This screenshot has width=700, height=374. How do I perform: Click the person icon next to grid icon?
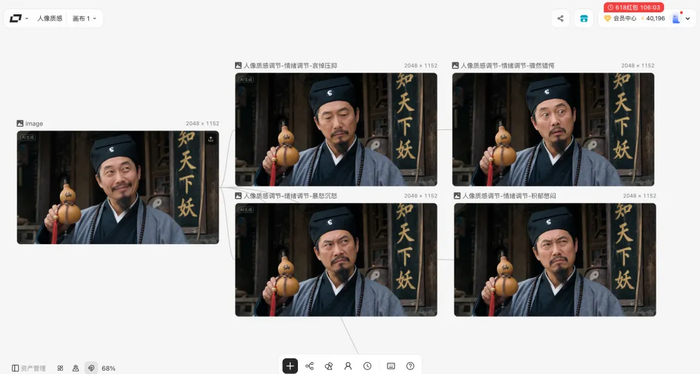[x=75, y=368]
